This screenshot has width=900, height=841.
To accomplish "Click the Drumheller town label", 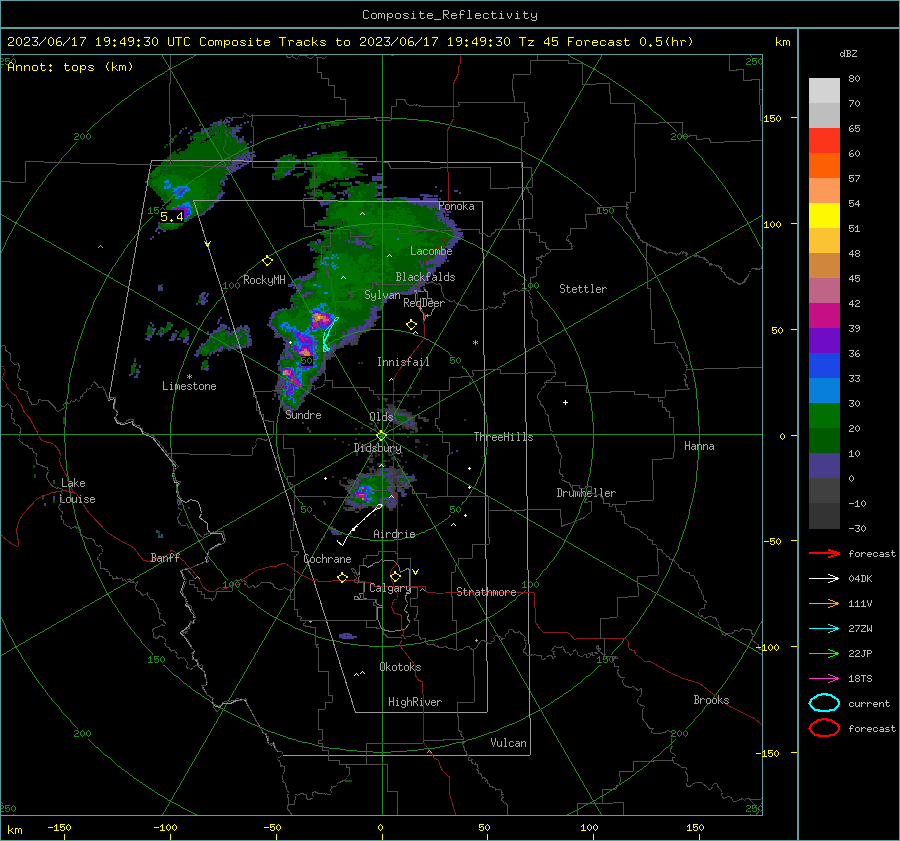I will [586, 493].
